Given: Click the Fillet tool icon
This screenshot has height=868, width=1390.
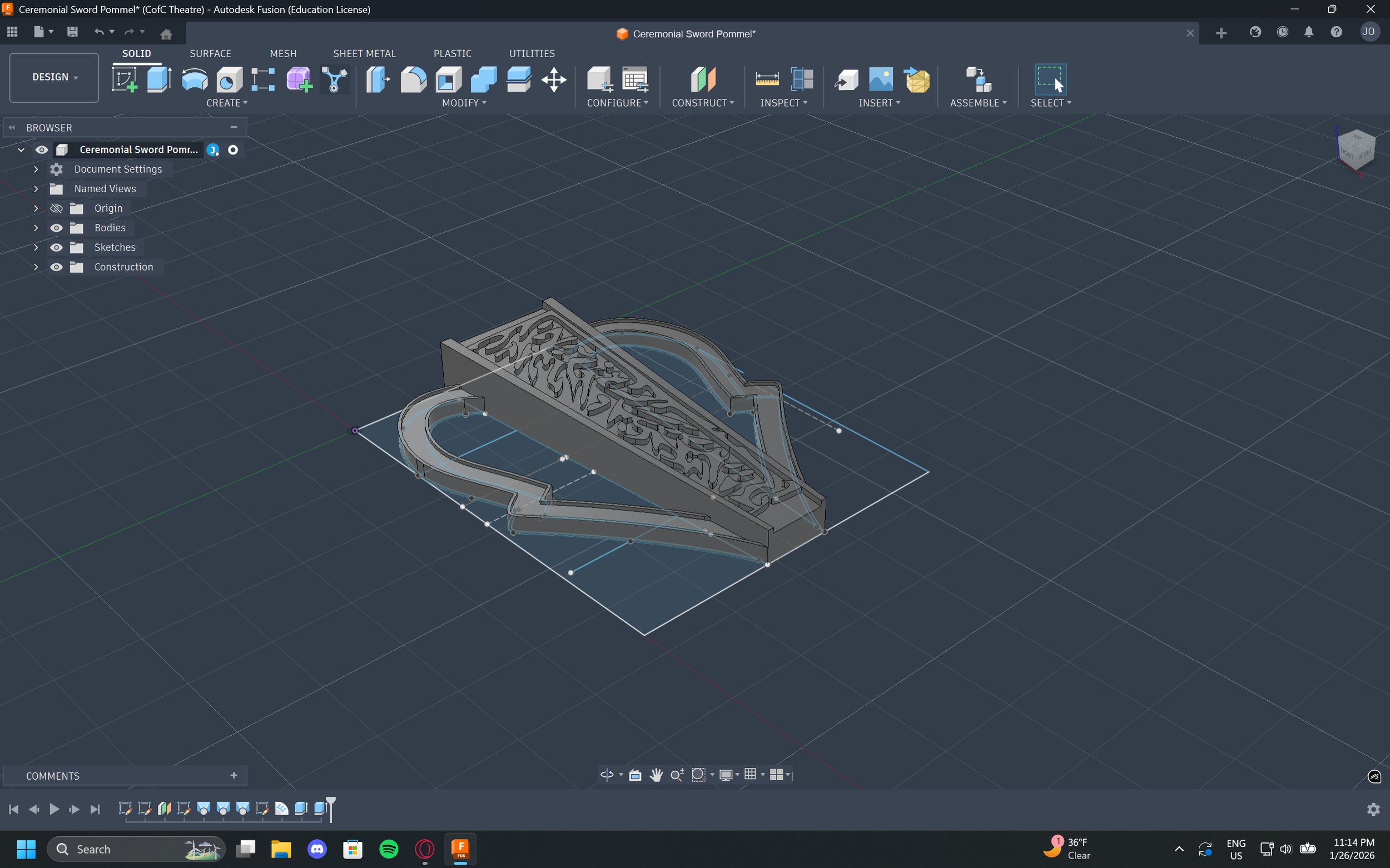Looking at the screenshot, I should (413, 79).
